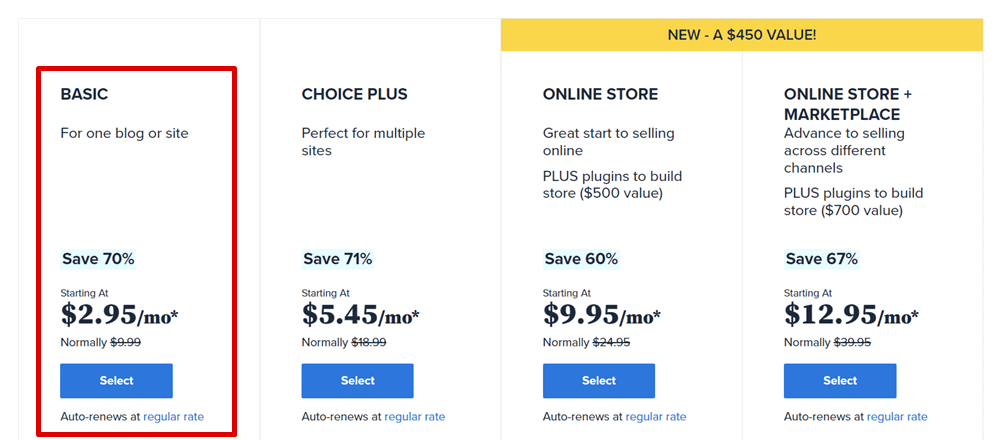Click the CHOICE PLUS plan heading

355,94
